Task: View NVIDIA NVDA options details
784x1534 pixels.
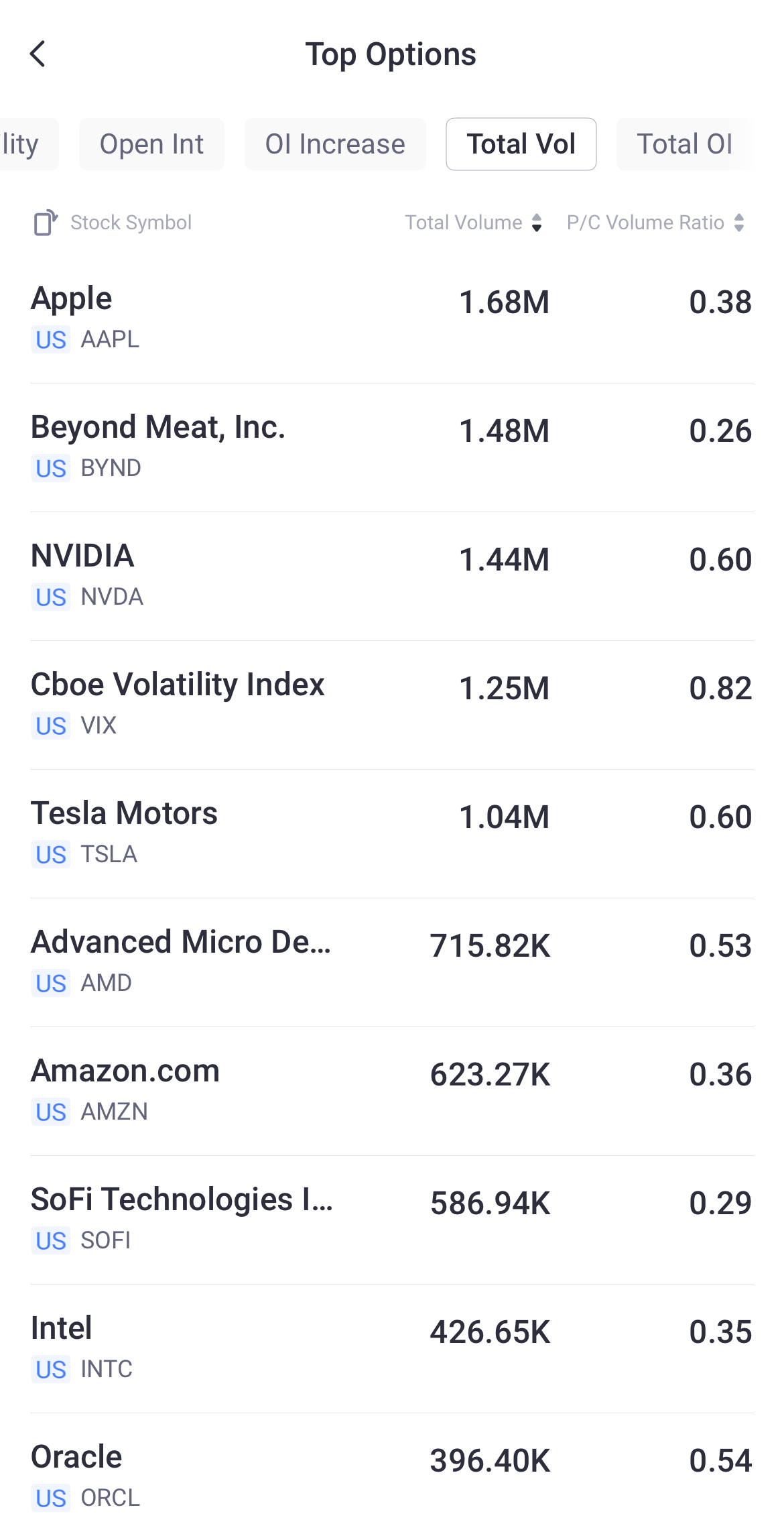Action: [392, 575]
